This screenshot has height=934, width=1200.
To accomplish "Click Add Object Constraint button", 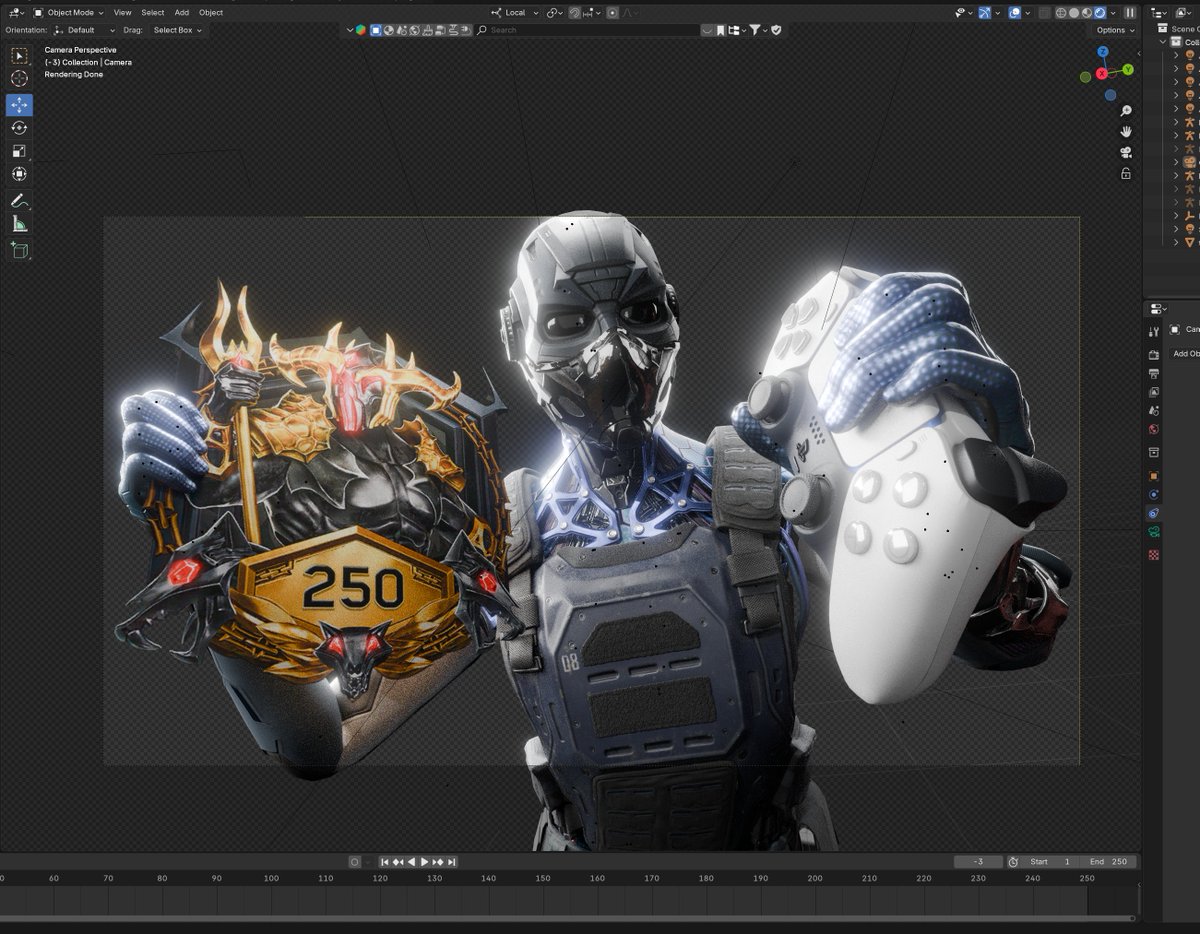I will pos(1185,353).
